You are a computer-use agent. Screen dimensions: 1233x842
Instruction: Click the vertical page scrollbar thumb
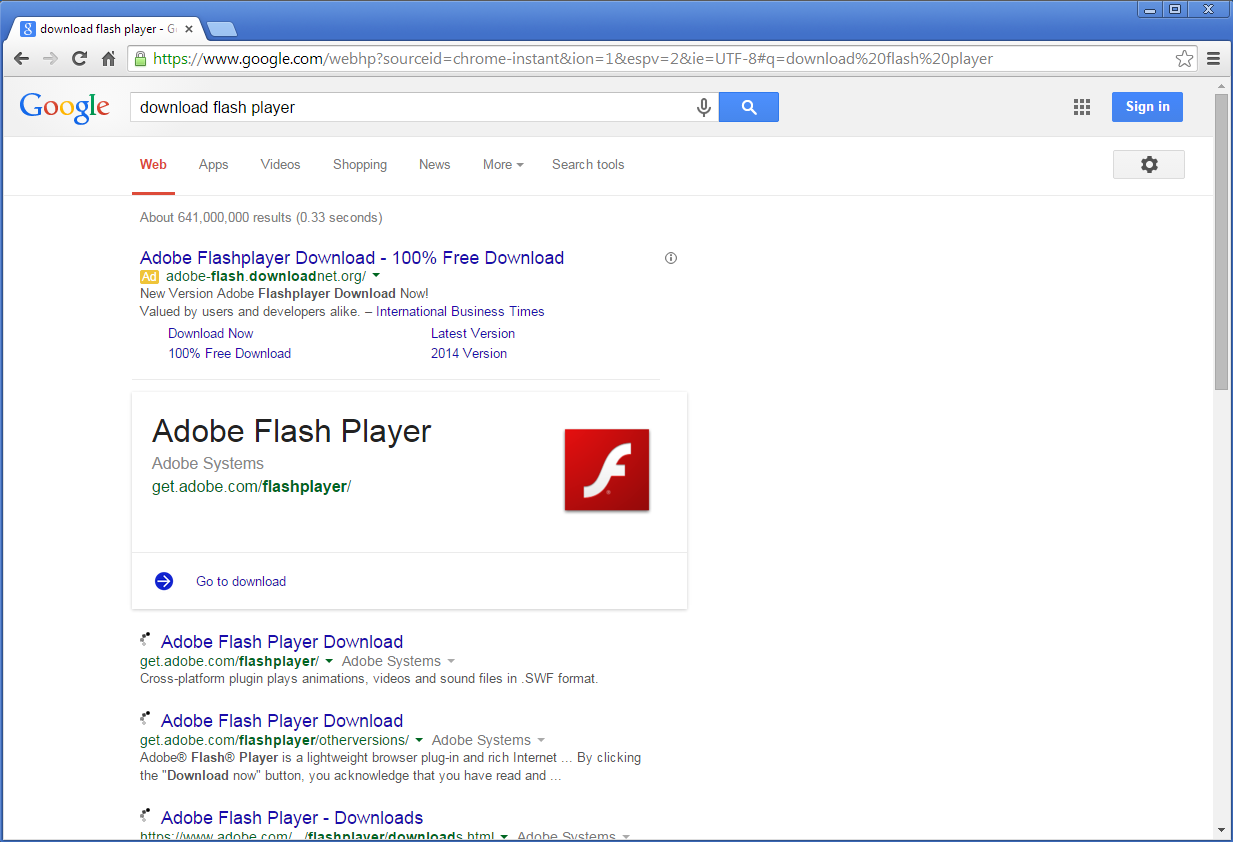point(1221,240)
